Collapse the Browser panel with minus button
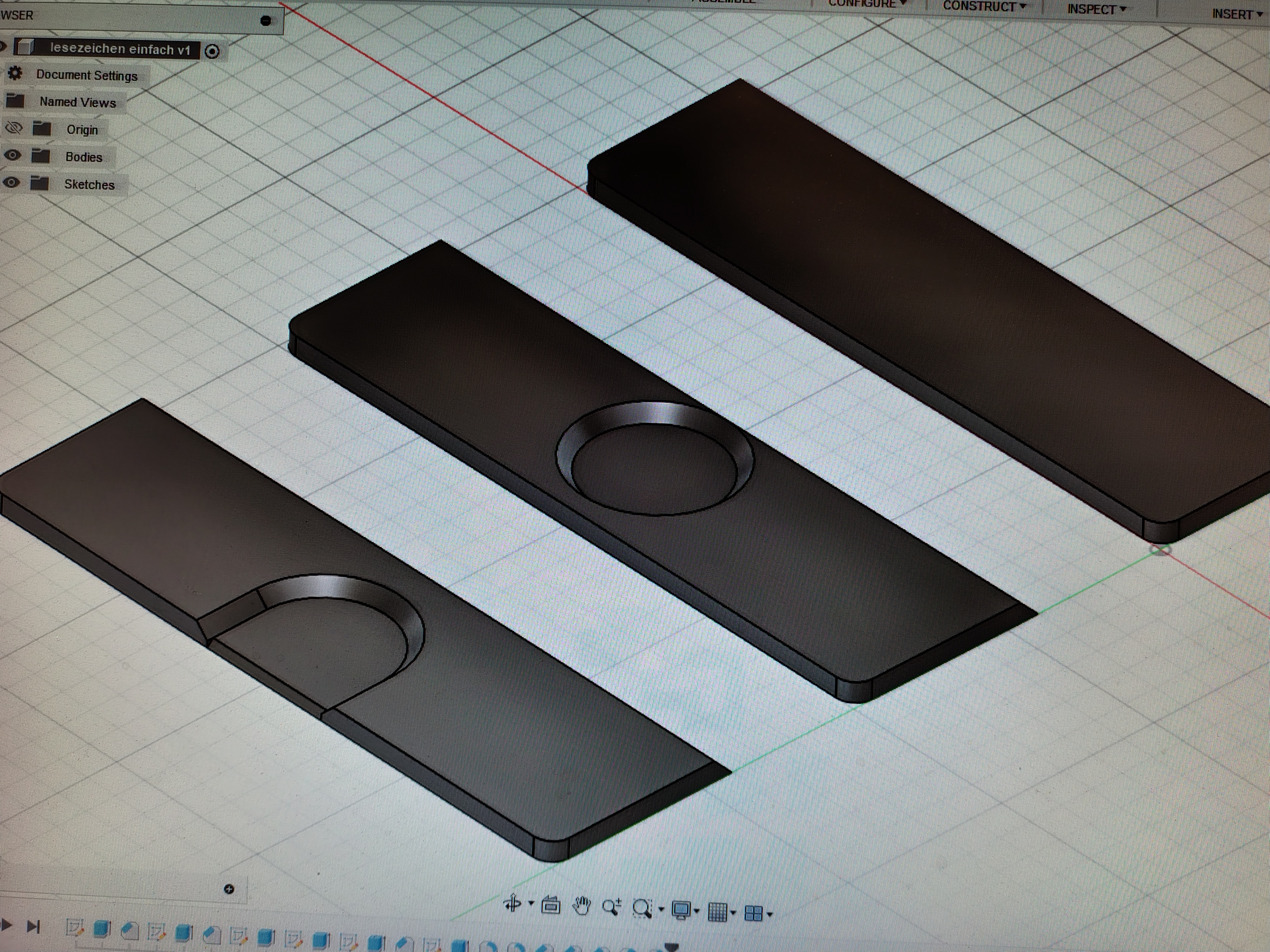The image size is (1270, 952). [265, 21]
